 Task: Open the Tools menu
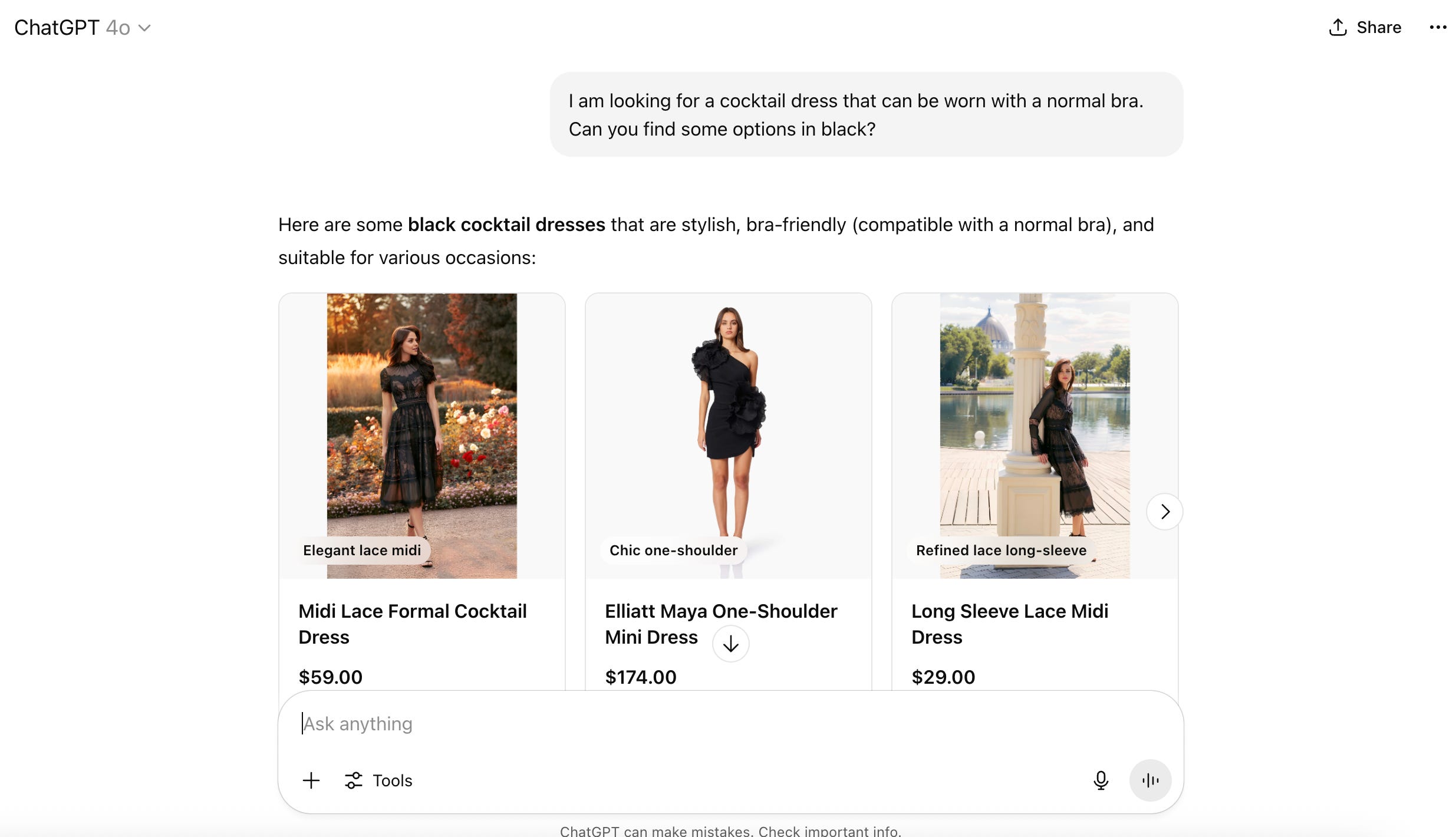pyautogui.click(x=378, y=780)
